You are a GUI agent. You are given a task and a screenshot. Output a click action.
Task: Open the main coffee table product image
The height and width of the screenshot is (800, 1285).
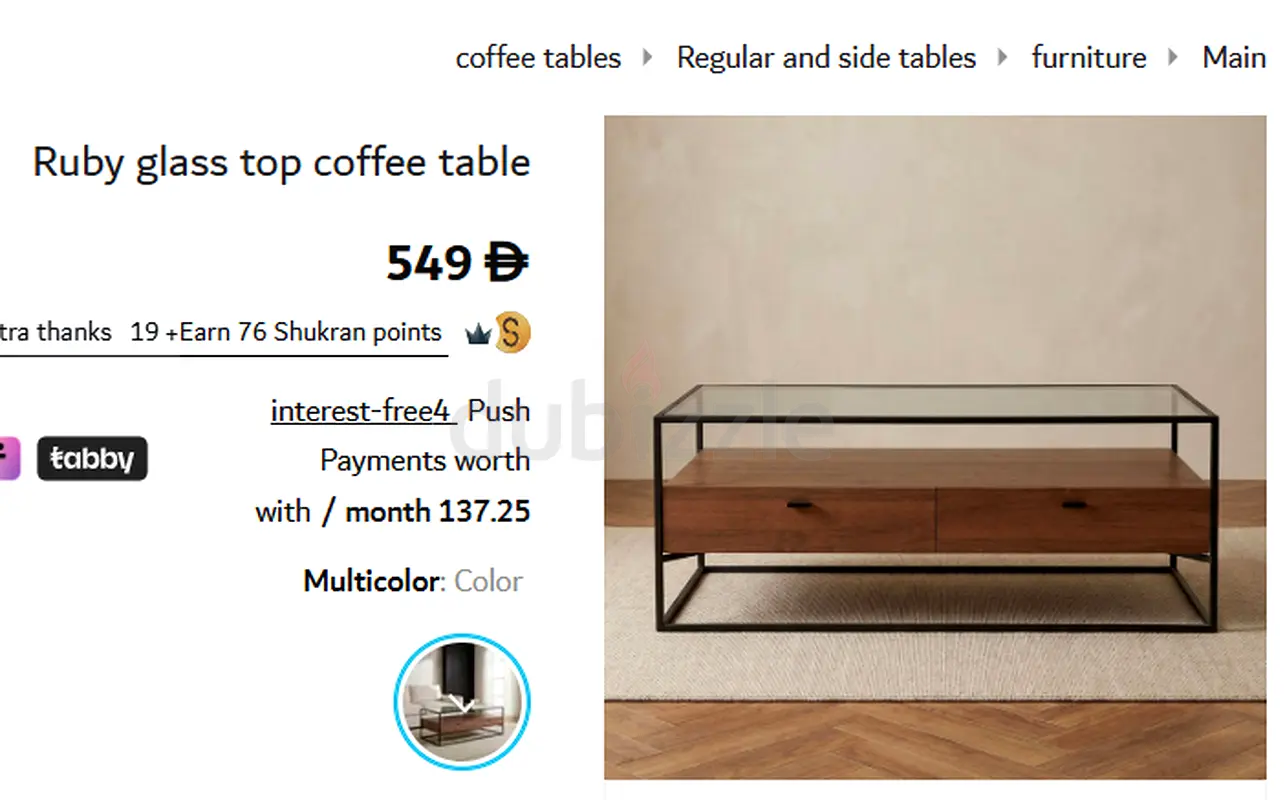tap(935, 447)
